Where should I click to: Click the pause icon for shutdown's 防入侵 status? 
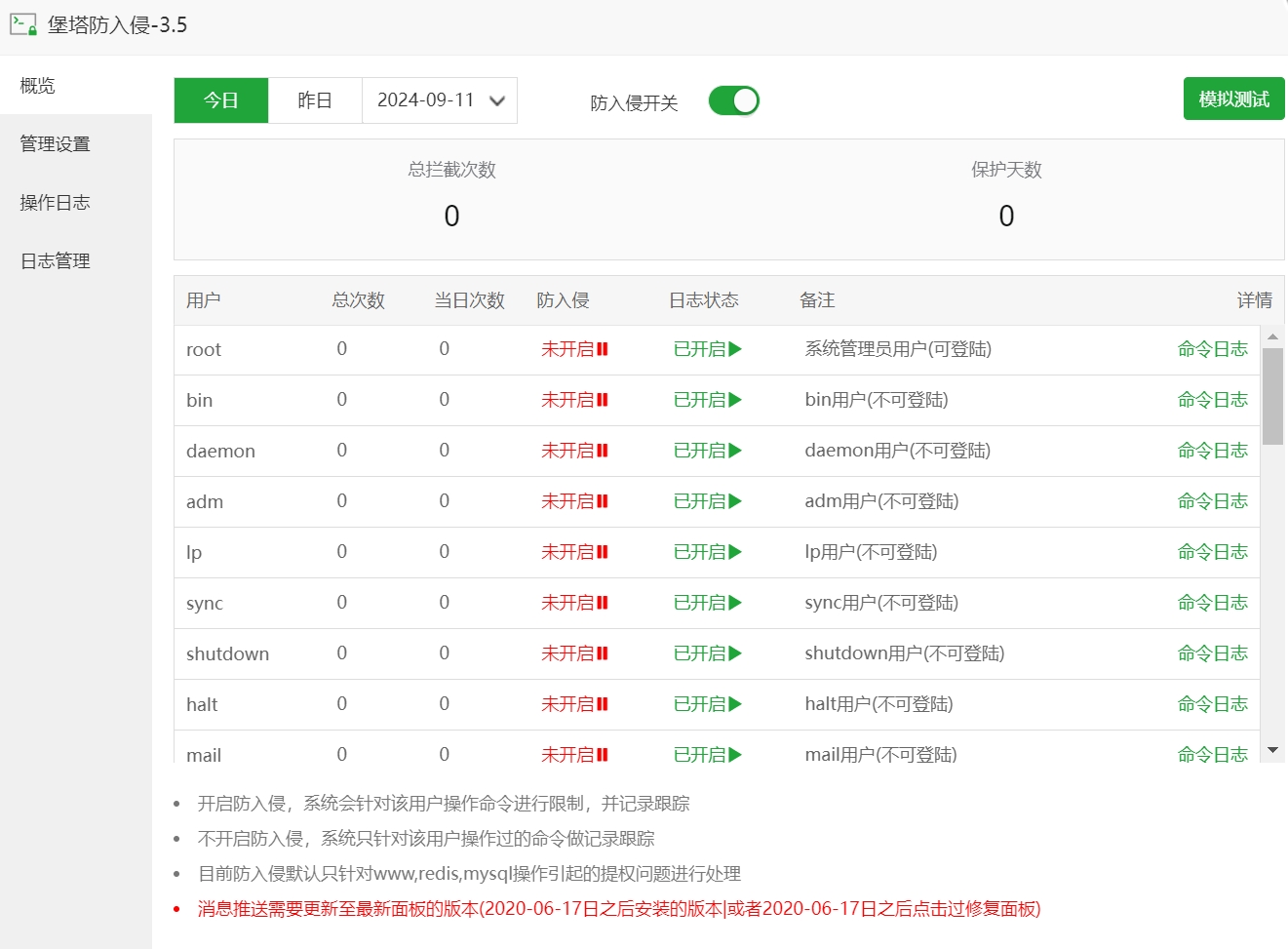[x=603, y=653]
